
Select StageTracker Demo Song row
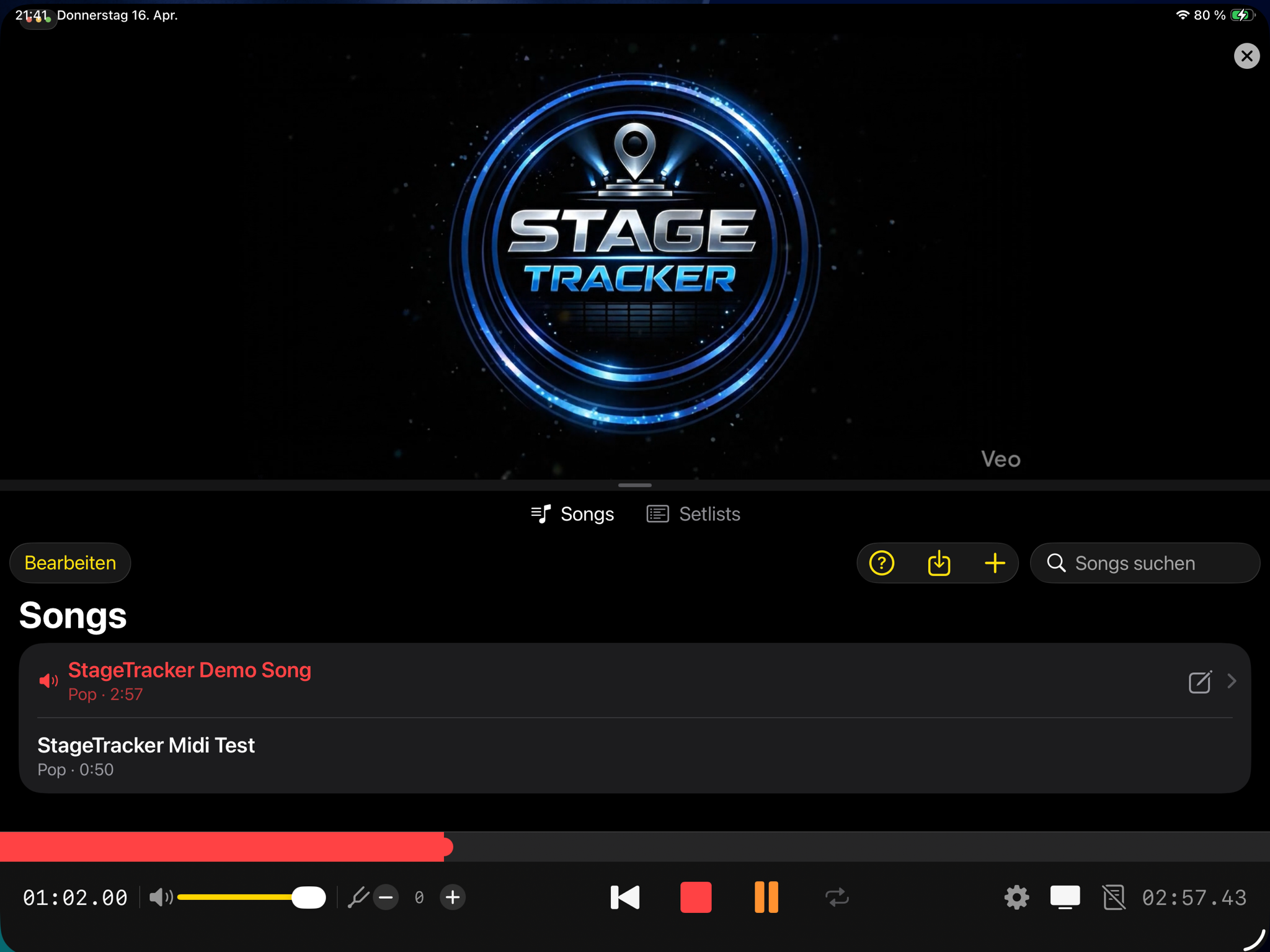tap(635, 680)
